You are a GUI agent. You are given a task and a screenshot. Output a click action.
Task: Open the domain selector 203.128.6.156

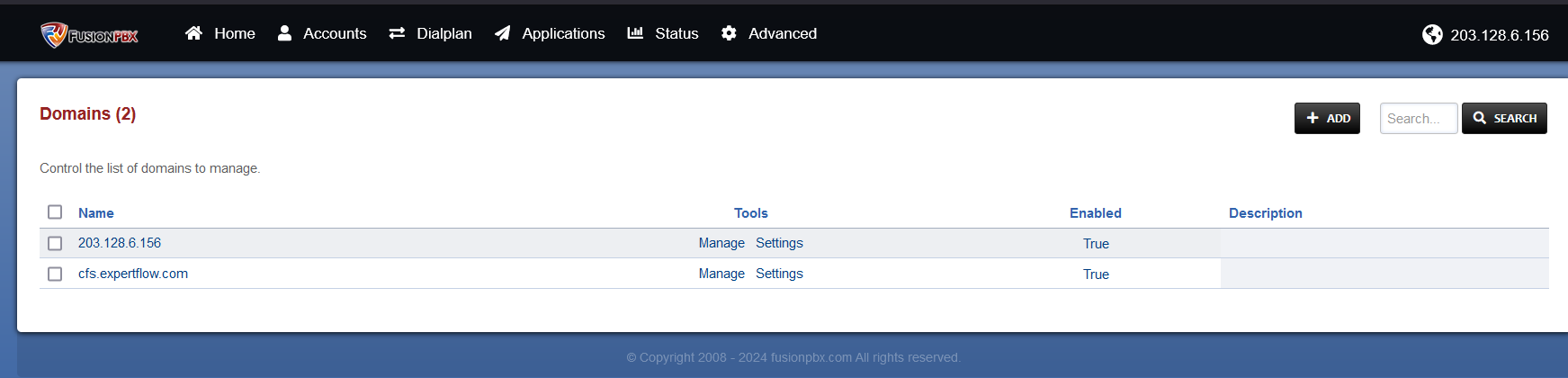pyautogui.click(x=1499, y=35)
